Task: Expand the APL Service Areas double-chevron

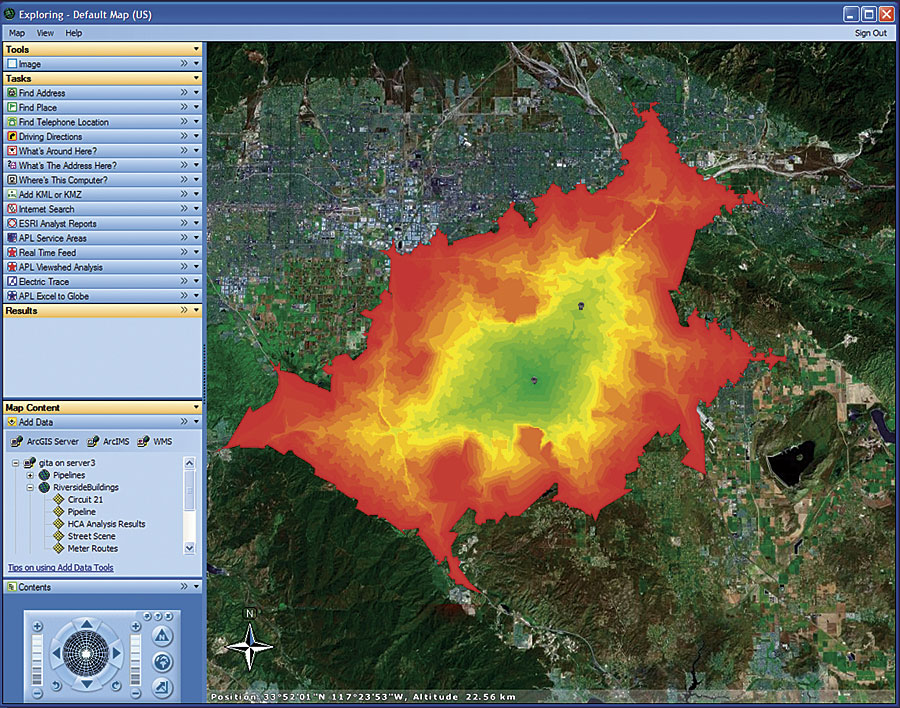Action: click(x=184, y=237)
